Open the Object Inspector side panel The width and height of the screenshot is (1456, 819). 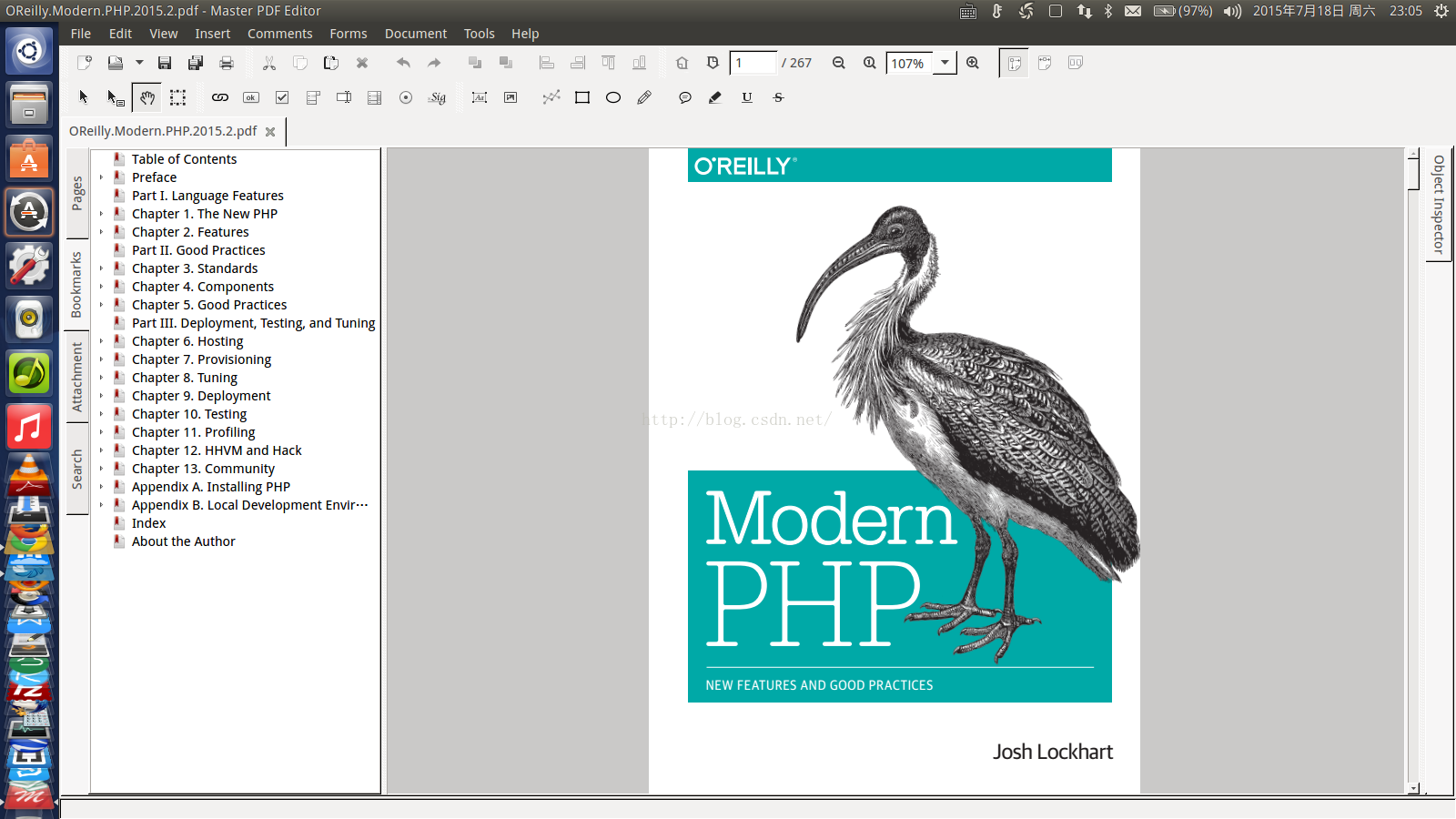1439,205
